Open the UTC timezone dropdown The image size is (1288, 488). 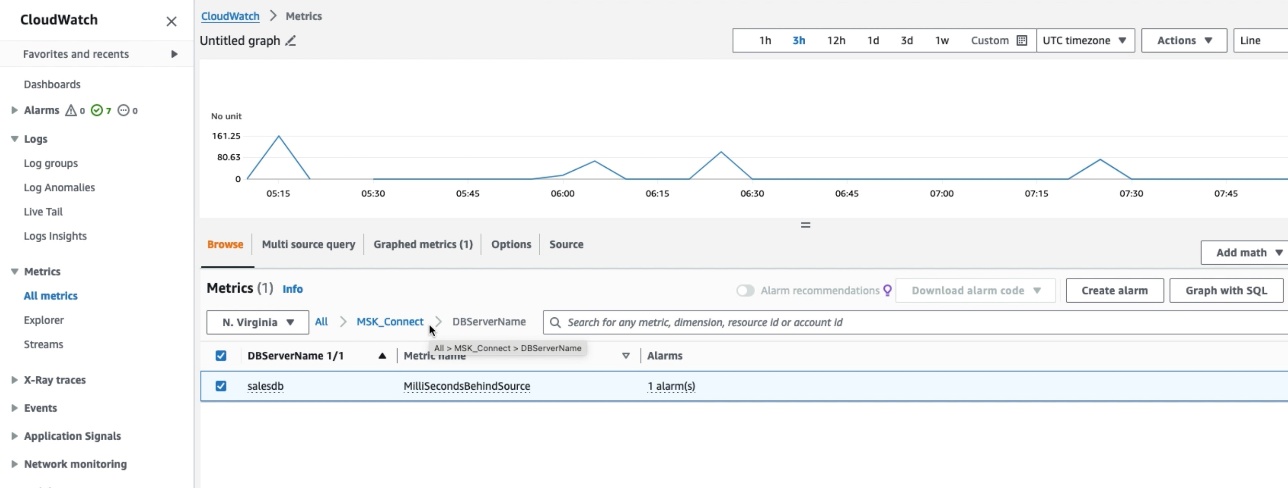point(1085,41)
